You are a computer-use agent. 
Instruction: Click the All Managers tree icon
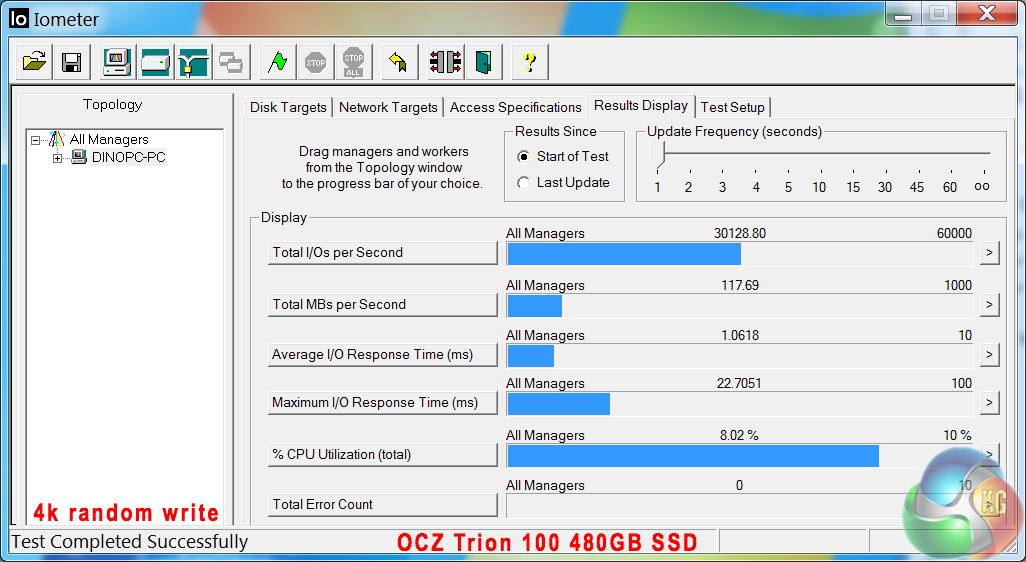point(57,139)
